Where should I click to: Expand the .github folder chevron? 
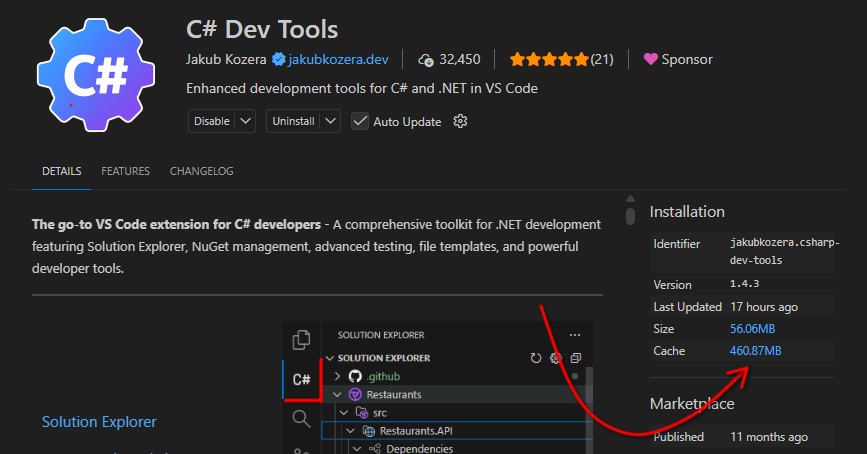pyautogui.click(x=337, y=377)
